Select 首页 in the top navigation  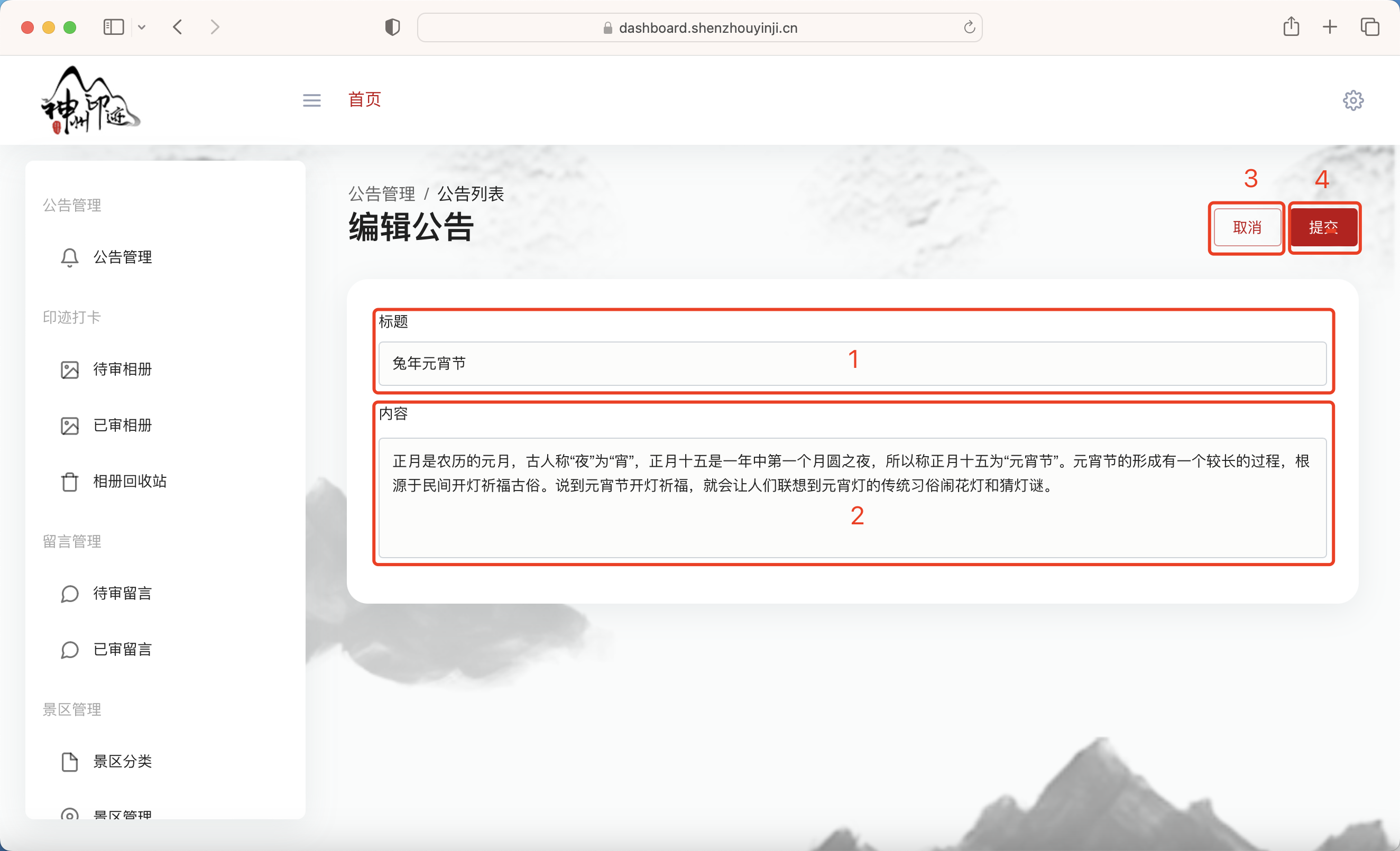tap(364, 99)
